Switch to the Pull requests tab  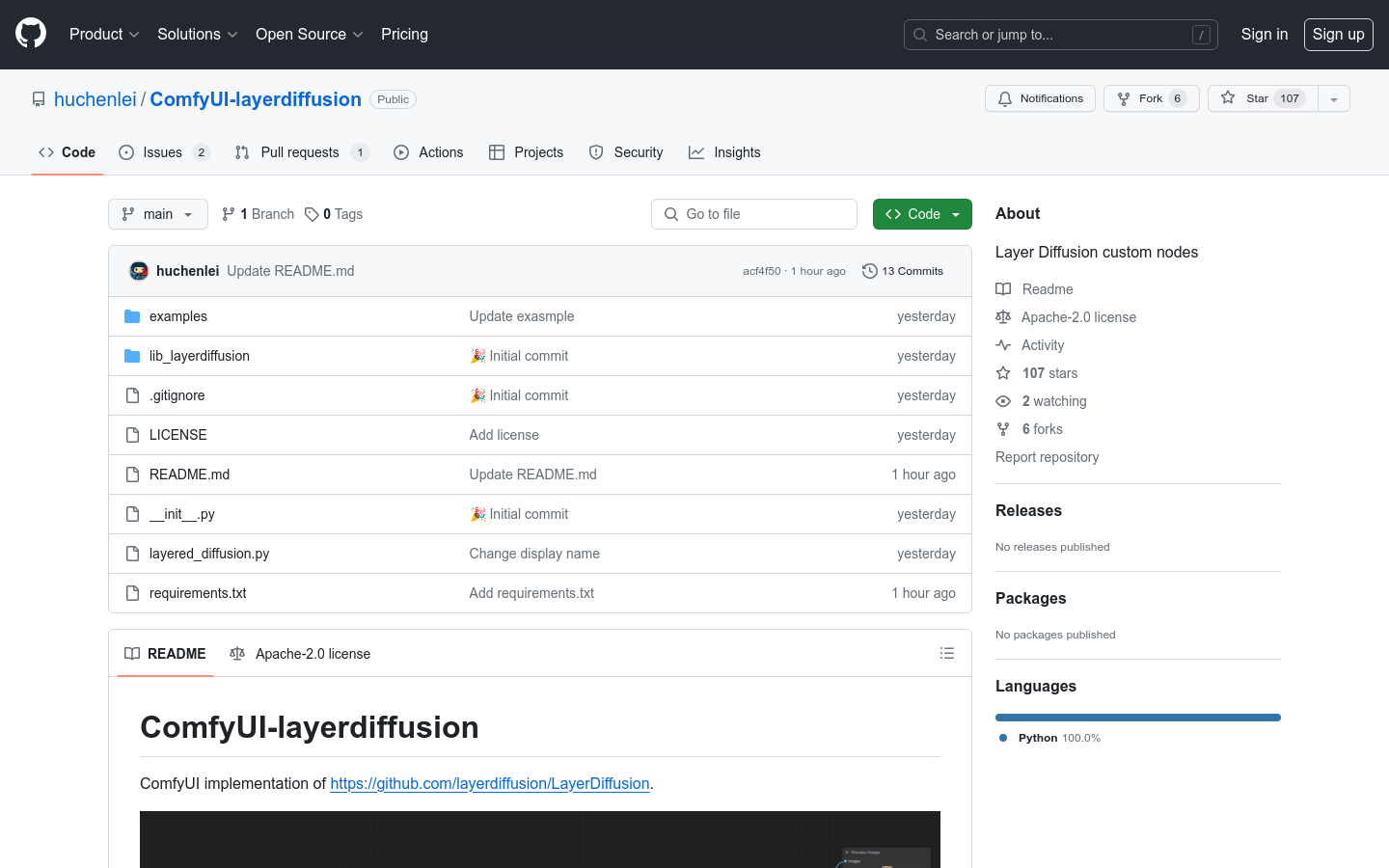pyautogui.click(x=300, y=151)
